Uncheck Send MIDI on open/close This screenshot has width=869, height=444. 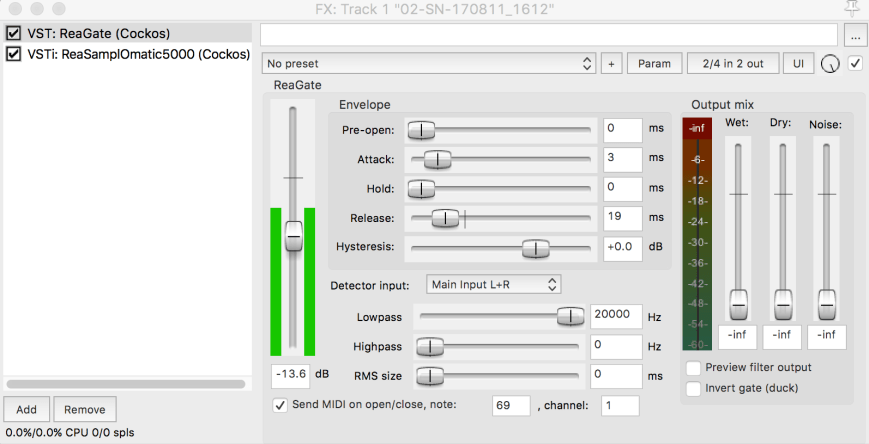[x=280, y=404]
